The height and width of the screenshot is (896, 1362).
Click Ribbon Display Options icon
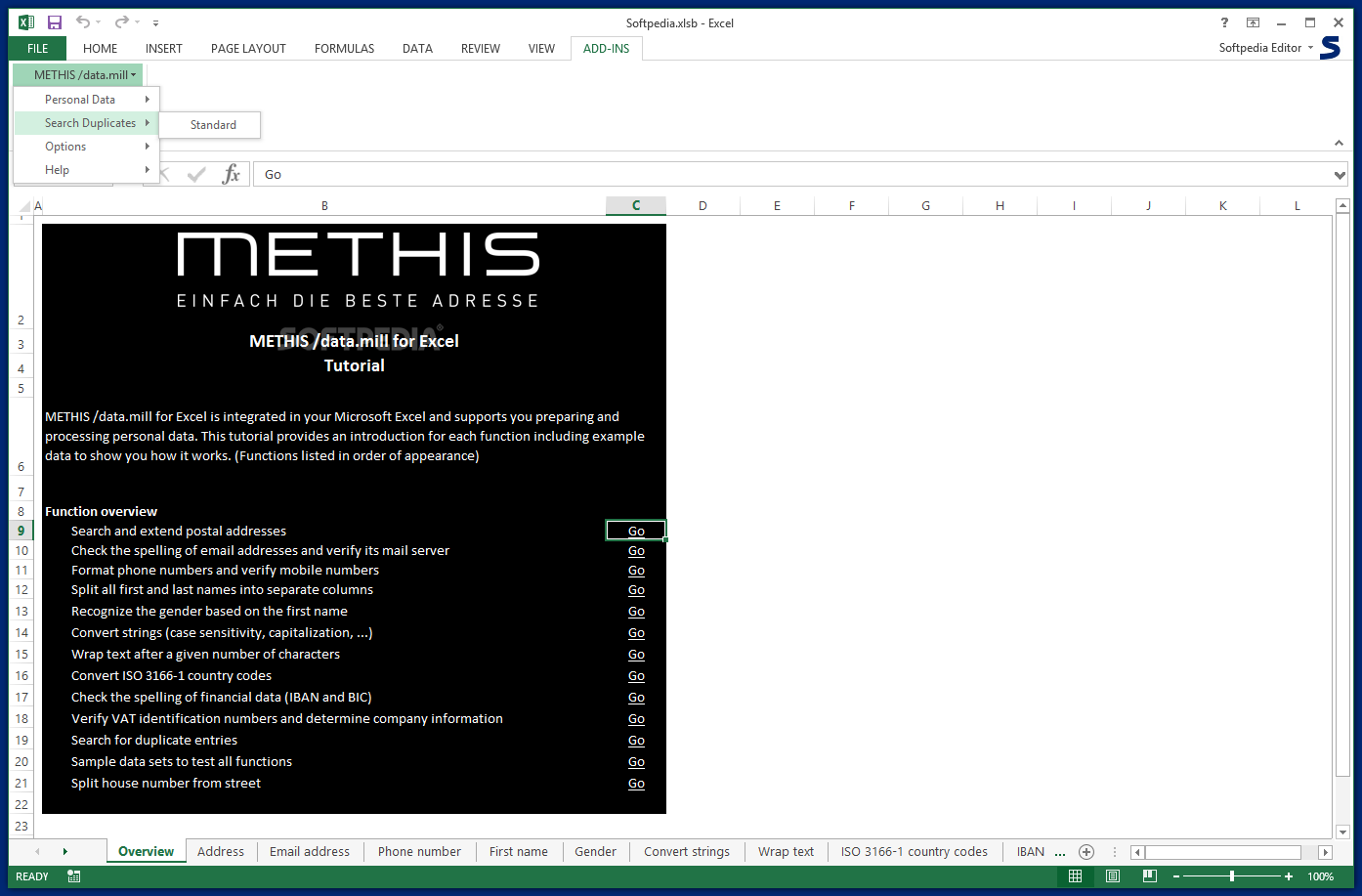[1253, 22]
